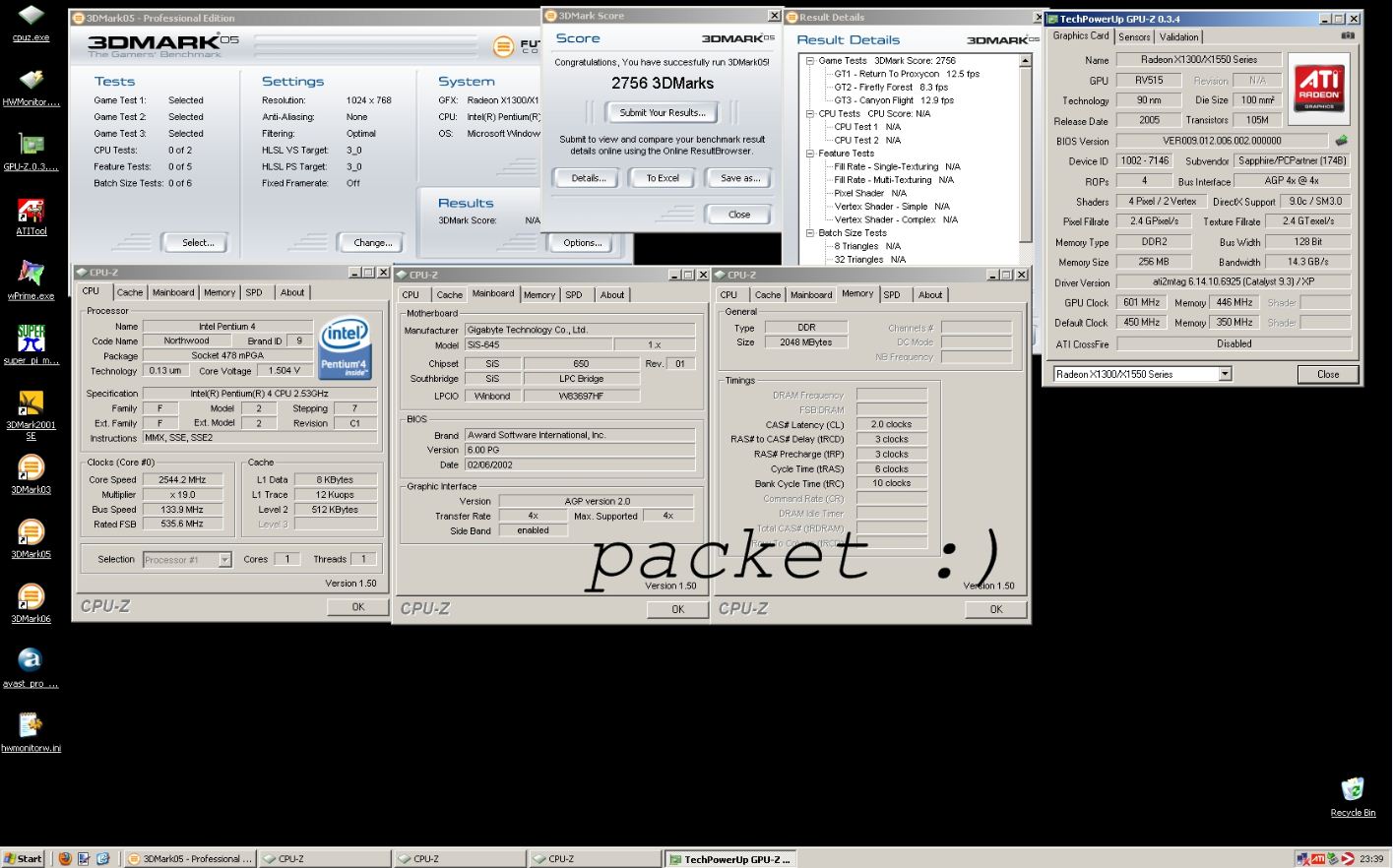Collapse the Feature Tests tree node
The width and height of the screenshot is (1393, 868).
click(809, 154)
